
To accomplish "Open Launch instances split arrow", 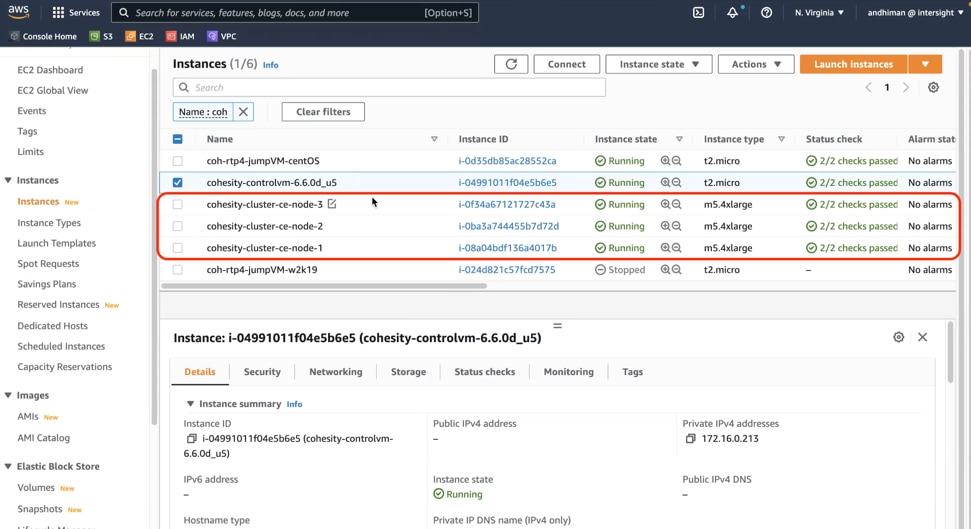I will [925, 64].
